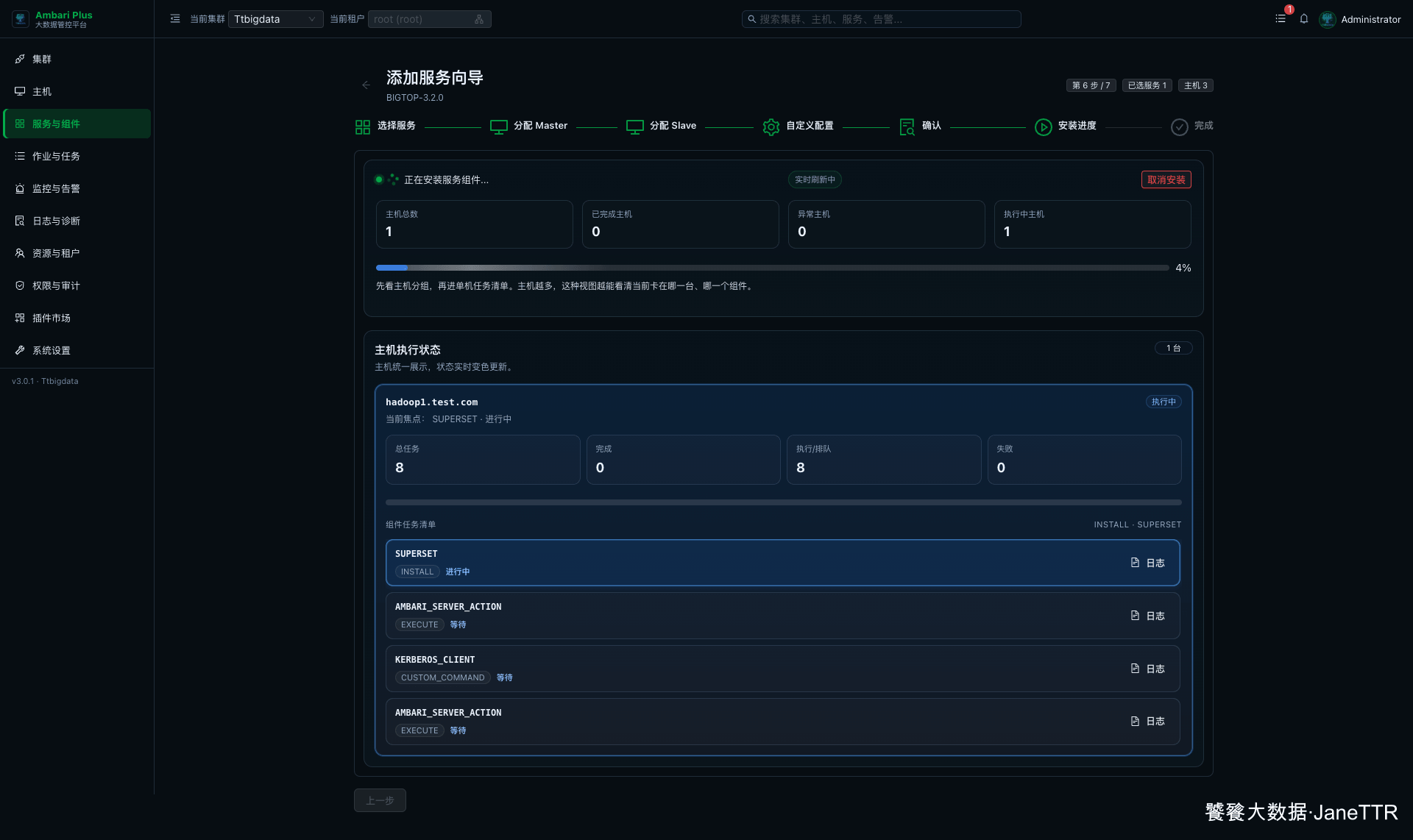Select the SUPERSET task row

pos(782,563)
